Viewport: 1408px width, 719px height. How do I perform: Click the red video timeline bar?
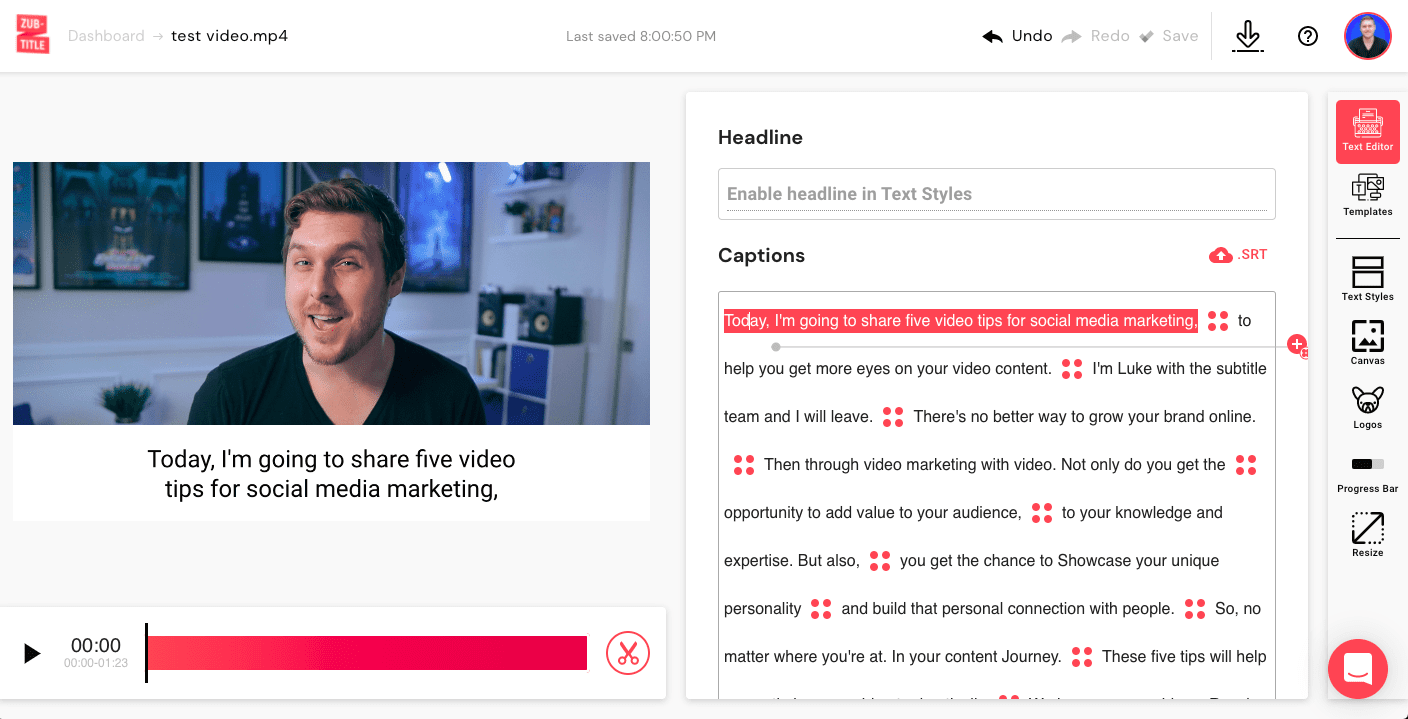(367, 653)
